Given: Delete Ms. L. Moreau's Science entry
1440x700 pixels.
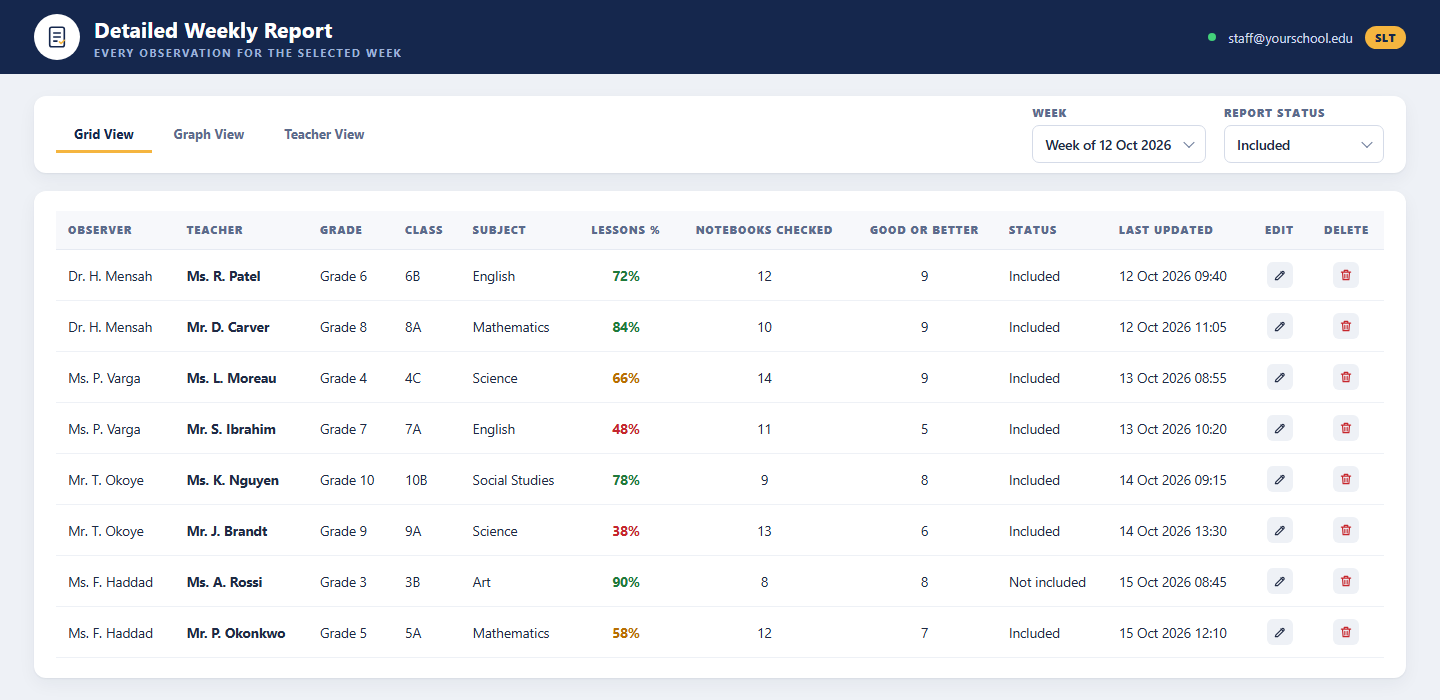Looking at the screenshot, I should click(x=1345, y=377).
